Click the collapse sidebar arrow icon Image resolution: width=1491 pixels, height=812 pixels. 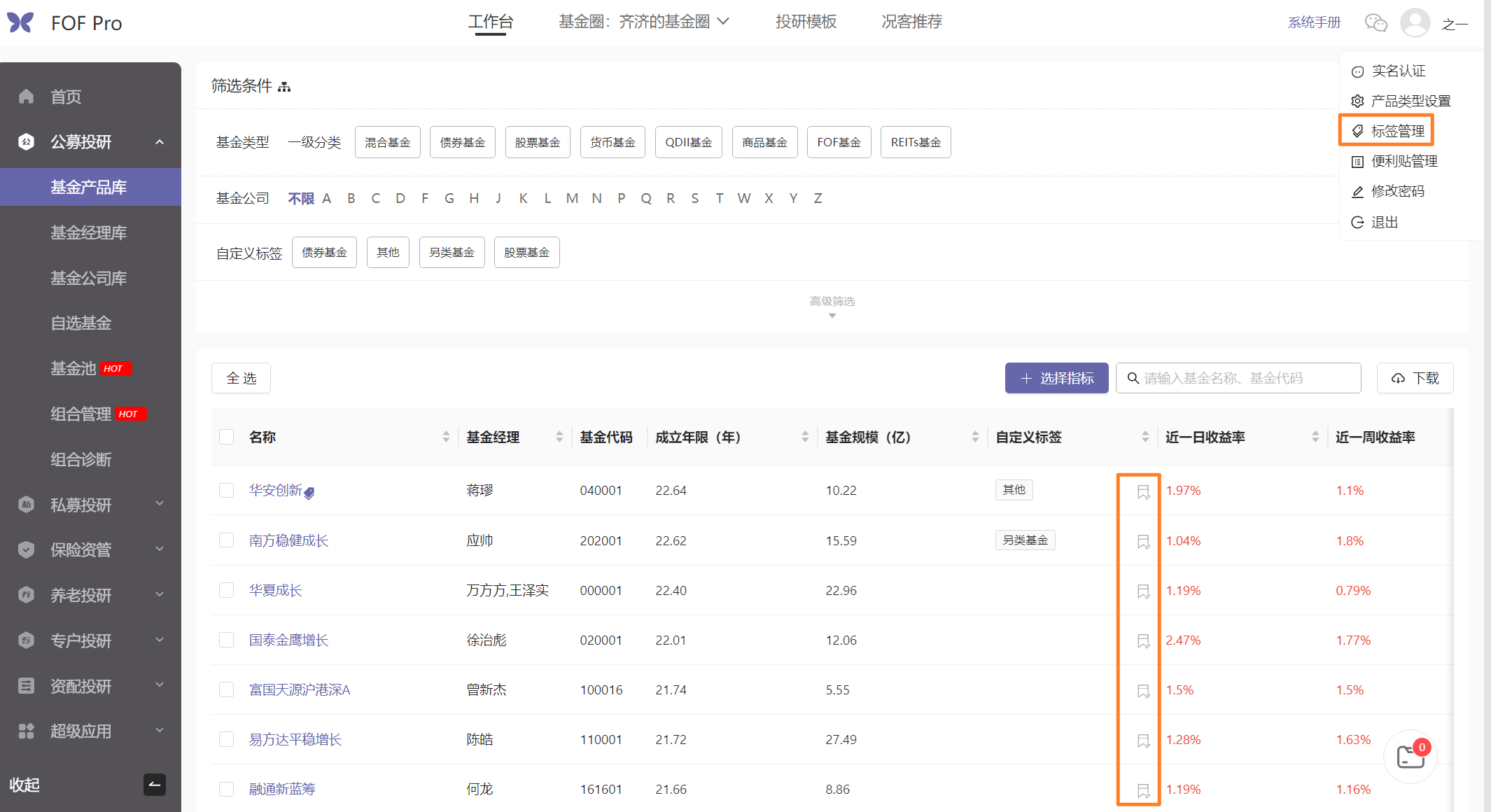(x=155, y=785)
